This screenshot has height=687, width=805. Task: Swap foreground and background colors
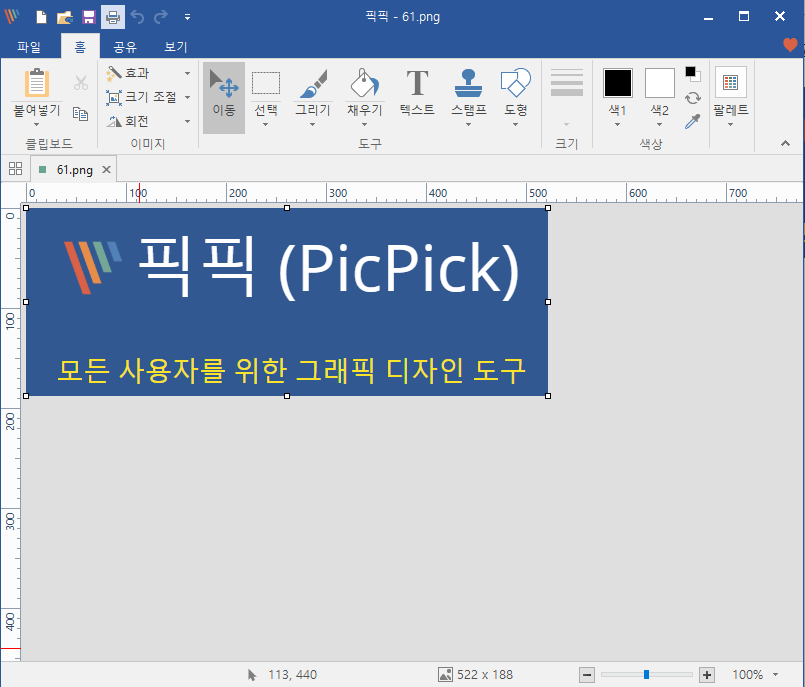point(693,98)
